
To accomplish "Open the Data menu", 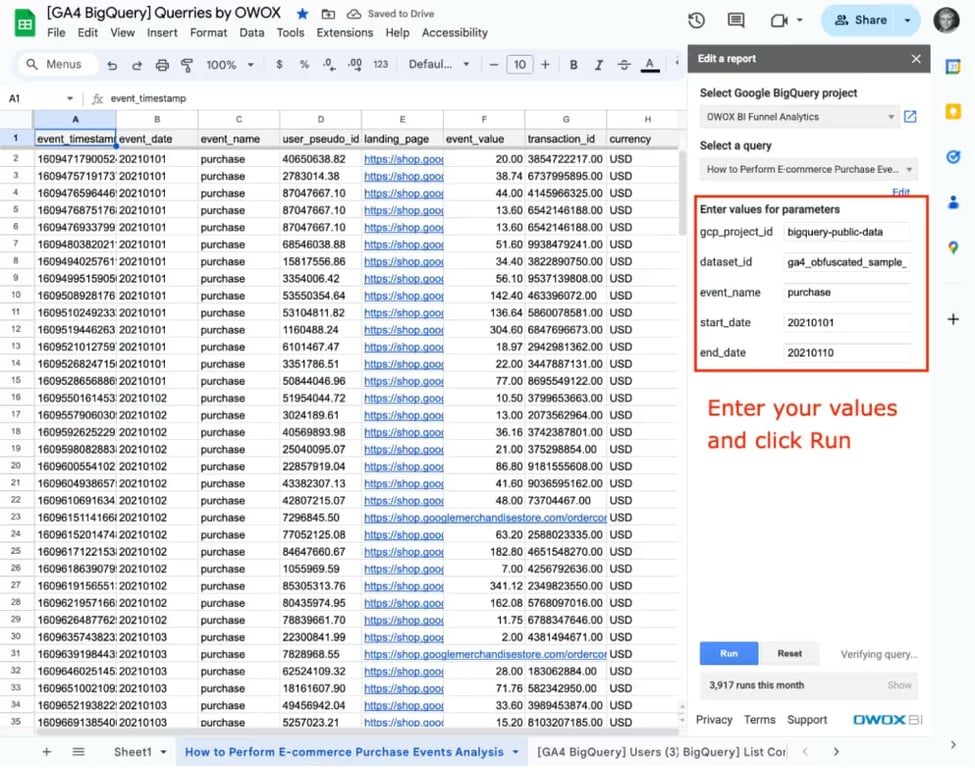I will pos(252,33).
